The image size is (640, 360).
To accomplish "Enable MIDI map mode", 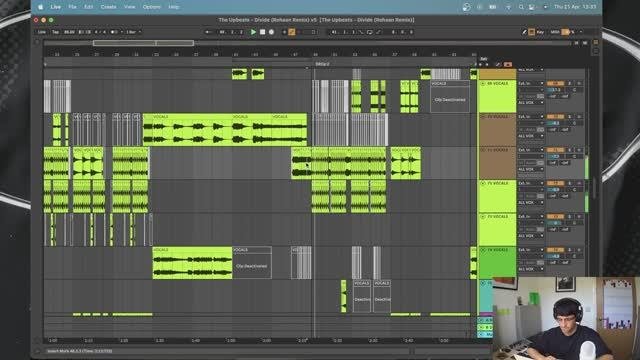I will tap(555, 32).
